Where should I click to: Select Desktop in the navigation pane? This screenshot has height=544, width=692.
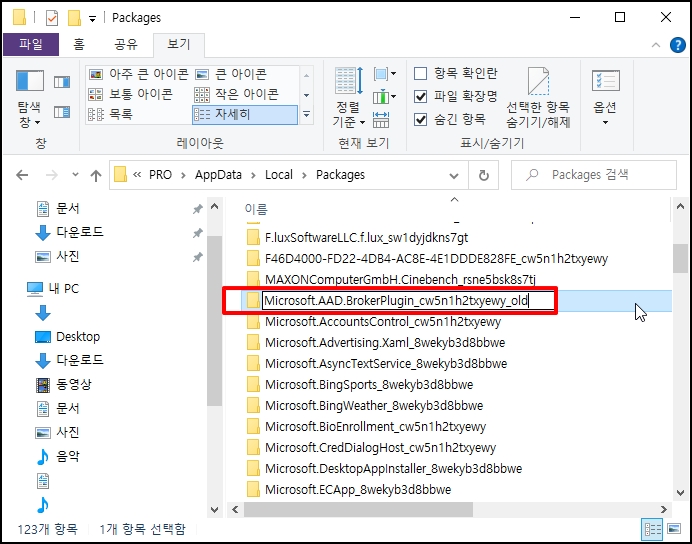tap(67, 337)
